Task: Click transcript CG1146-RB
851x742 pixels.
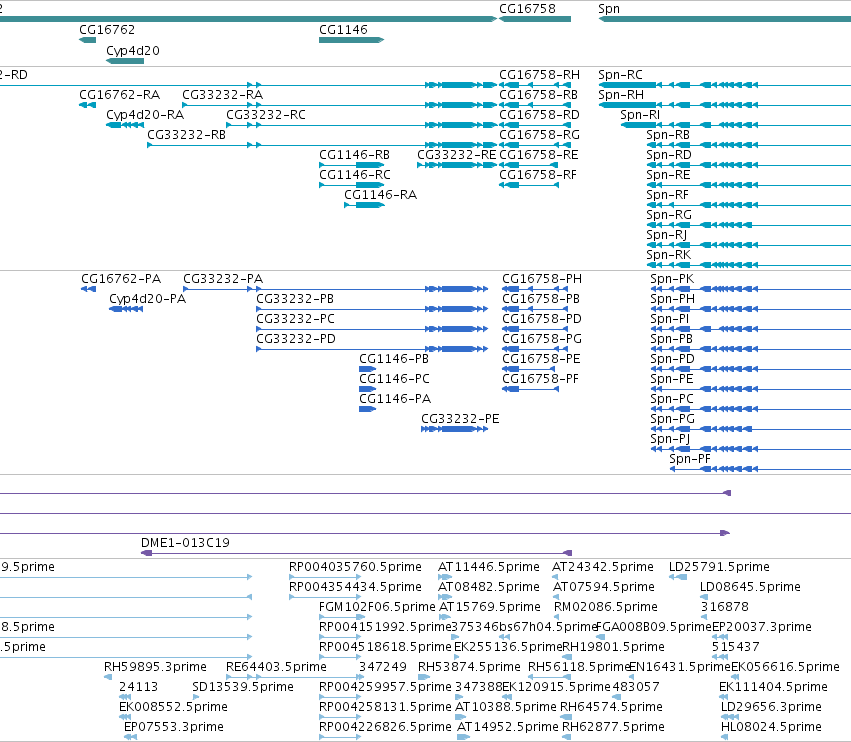Action: coord(354,155)
